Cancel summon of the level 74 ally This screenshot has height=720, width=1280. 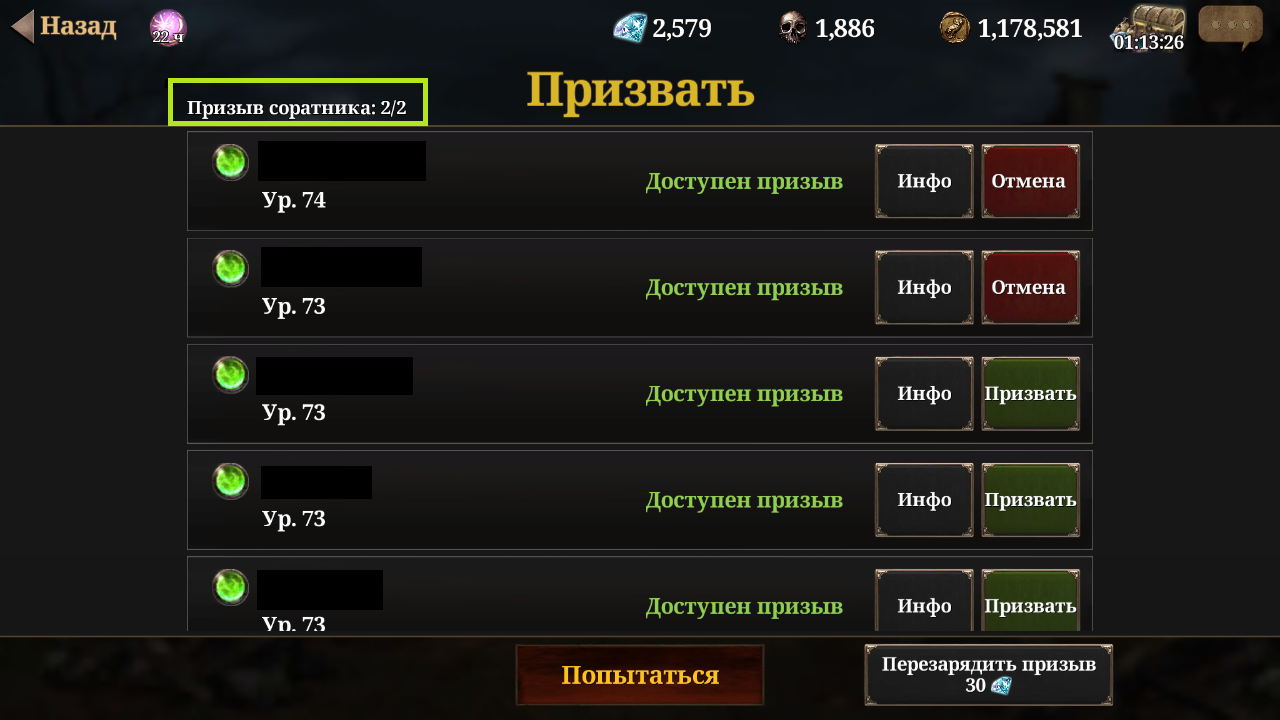(1030, 181)
